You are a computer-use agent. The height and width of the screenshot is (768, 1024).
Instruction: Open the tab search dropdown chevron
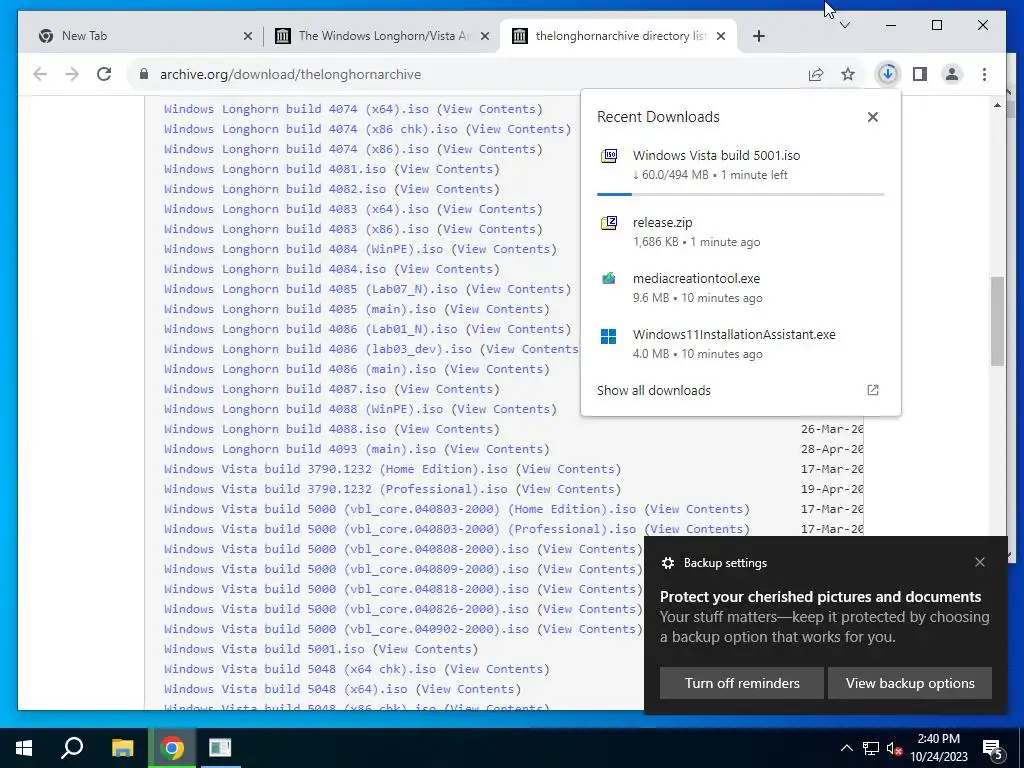pyautogui.click(x=844, y=25)
